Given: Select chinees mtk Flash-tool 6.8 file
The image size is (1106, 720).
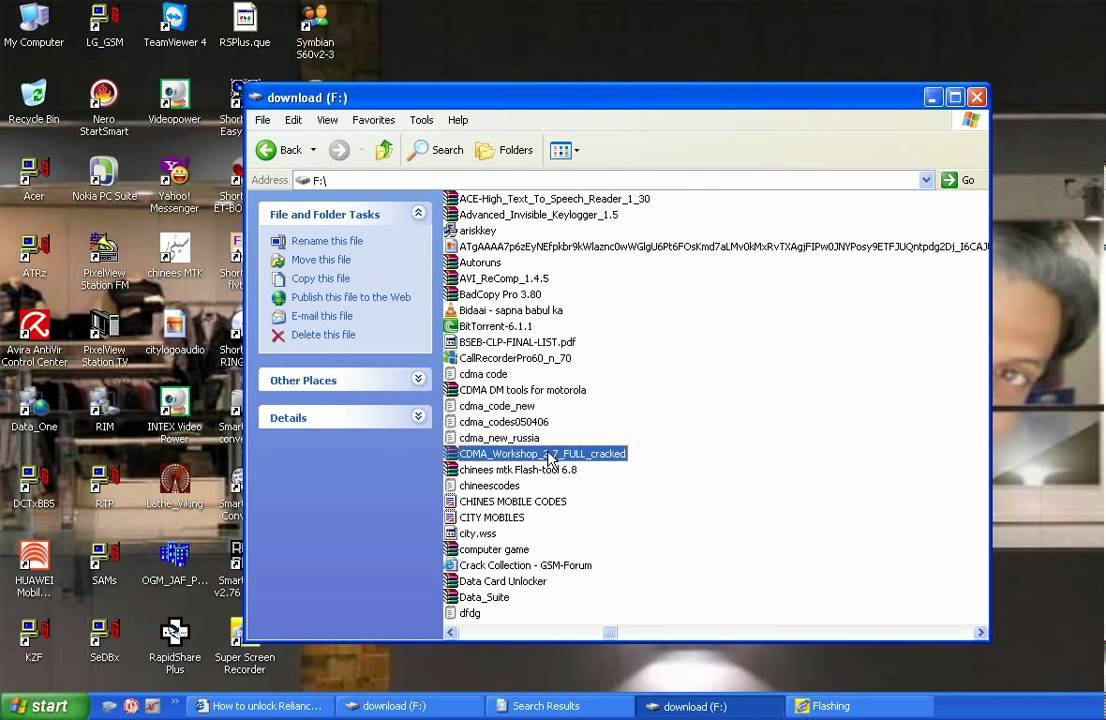Looking at the screenshot, I should click(511, 470).
